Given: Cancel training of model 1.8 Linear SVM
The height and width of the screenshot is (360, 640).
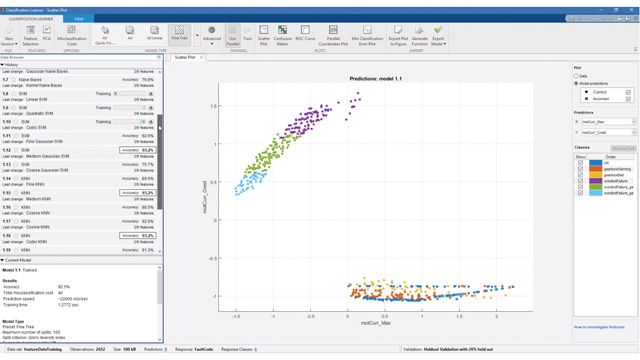Looking at the screenshot, I should (x=151, y=94).
